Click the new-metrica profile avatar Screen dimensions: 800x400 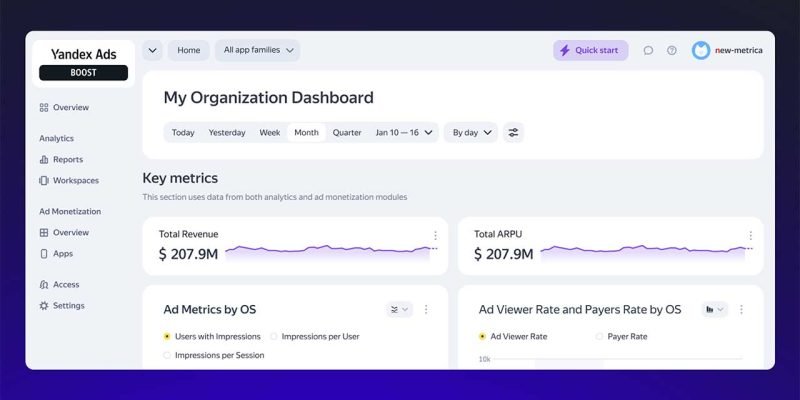tap(701, 50)
